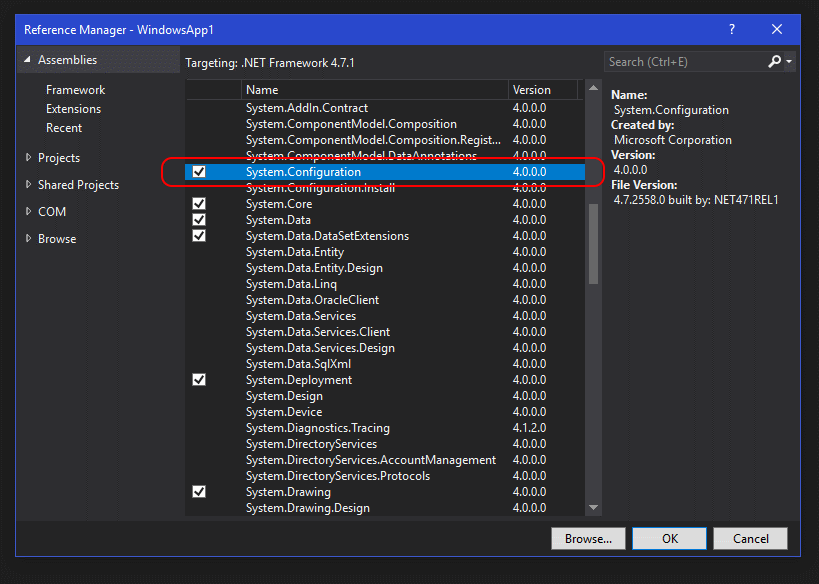Select the System.ComponentModel.Composition row
The image size is (819, 584).
click(385, 124)
